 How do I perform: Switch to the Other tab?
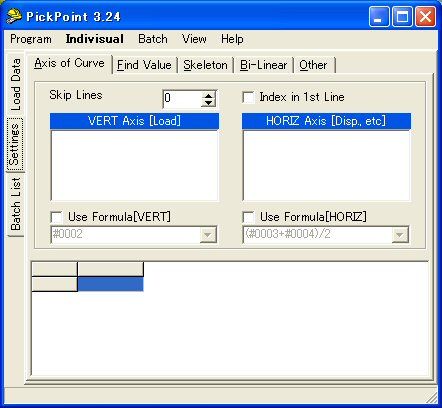313,65
